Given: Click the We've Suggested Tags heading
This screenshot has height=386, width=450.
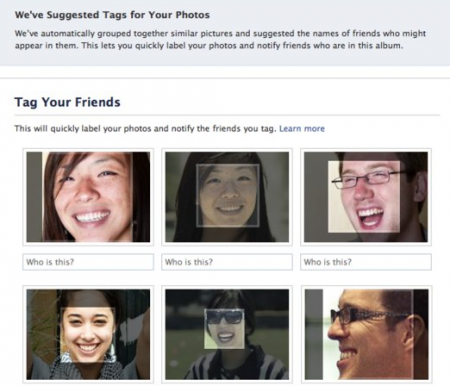Looking at the screenshot, I should pyautogui.click(x=112, y=15).
